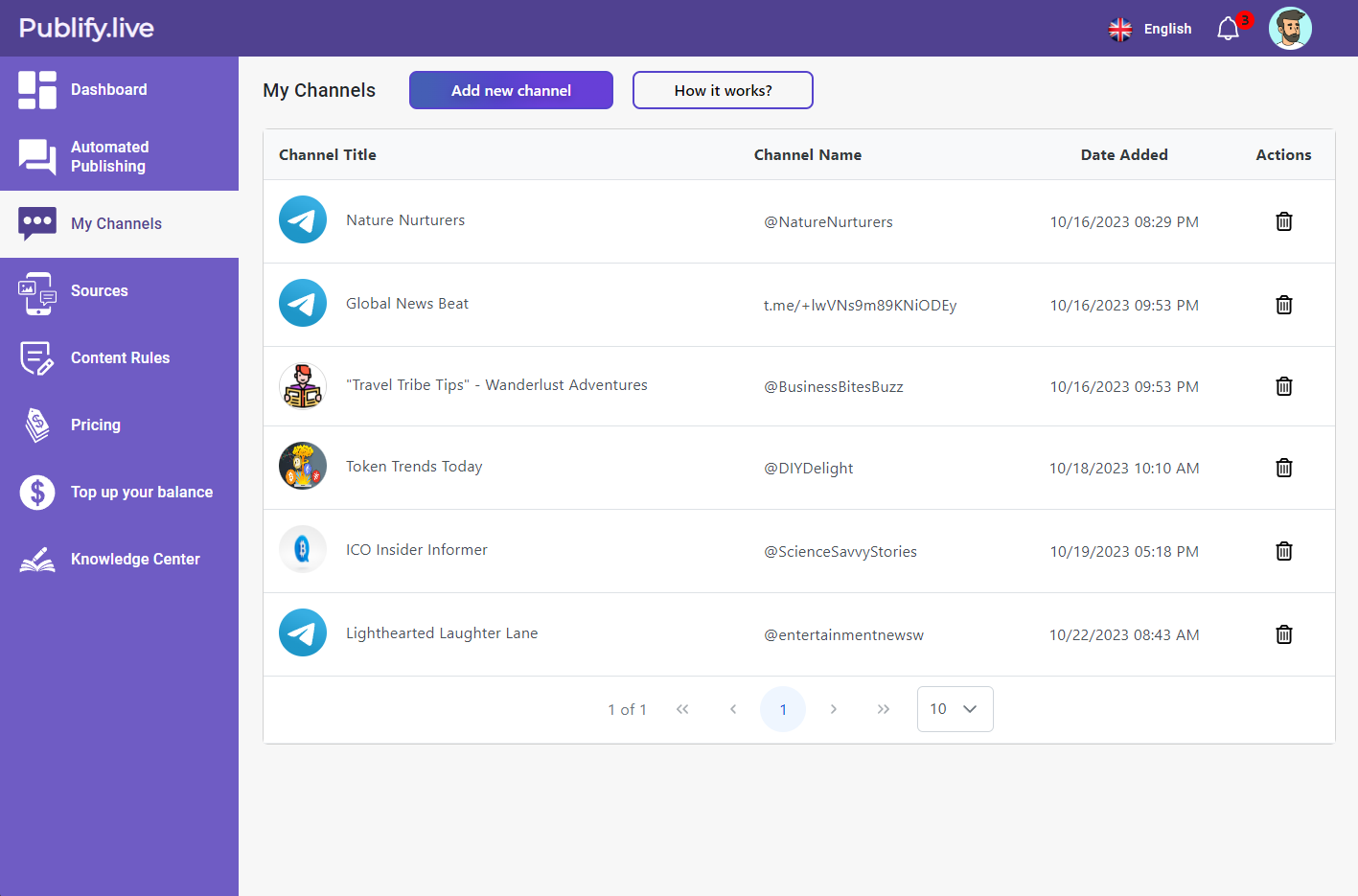Open the Sources section
Viewport: 1358px width, 896px height.
pos(99,290)
